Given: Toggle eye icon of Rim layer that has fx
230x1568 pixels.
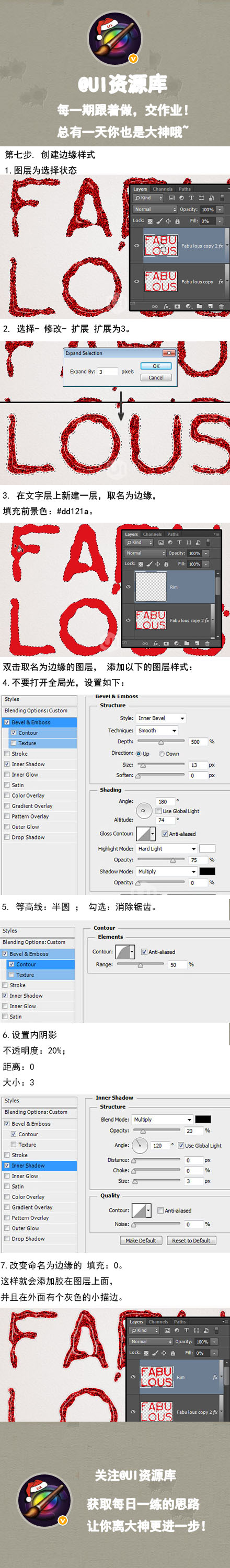Looking at the screenshot, I should 133,1377.
